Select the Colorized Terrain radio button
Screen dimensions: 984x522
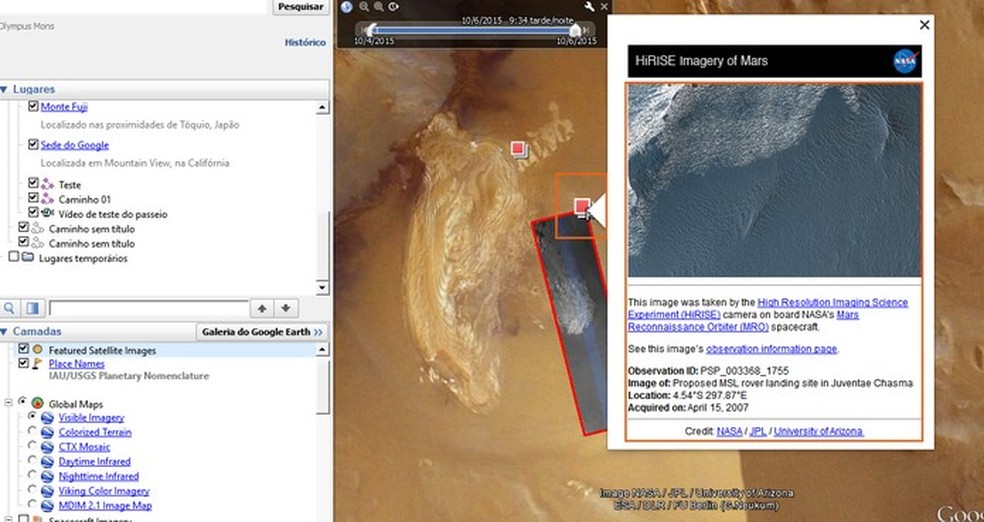tap(32, 431)
